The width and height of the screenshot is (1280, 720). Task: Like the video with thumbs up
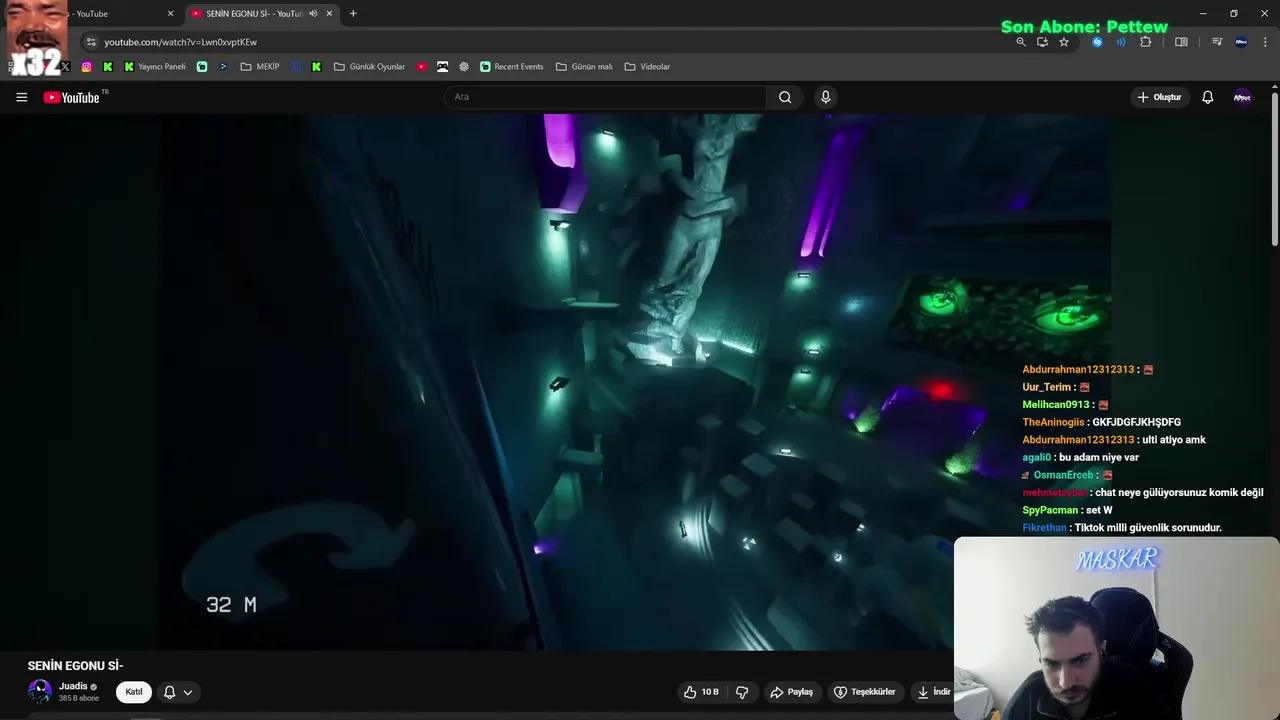(x=701, y=692)
